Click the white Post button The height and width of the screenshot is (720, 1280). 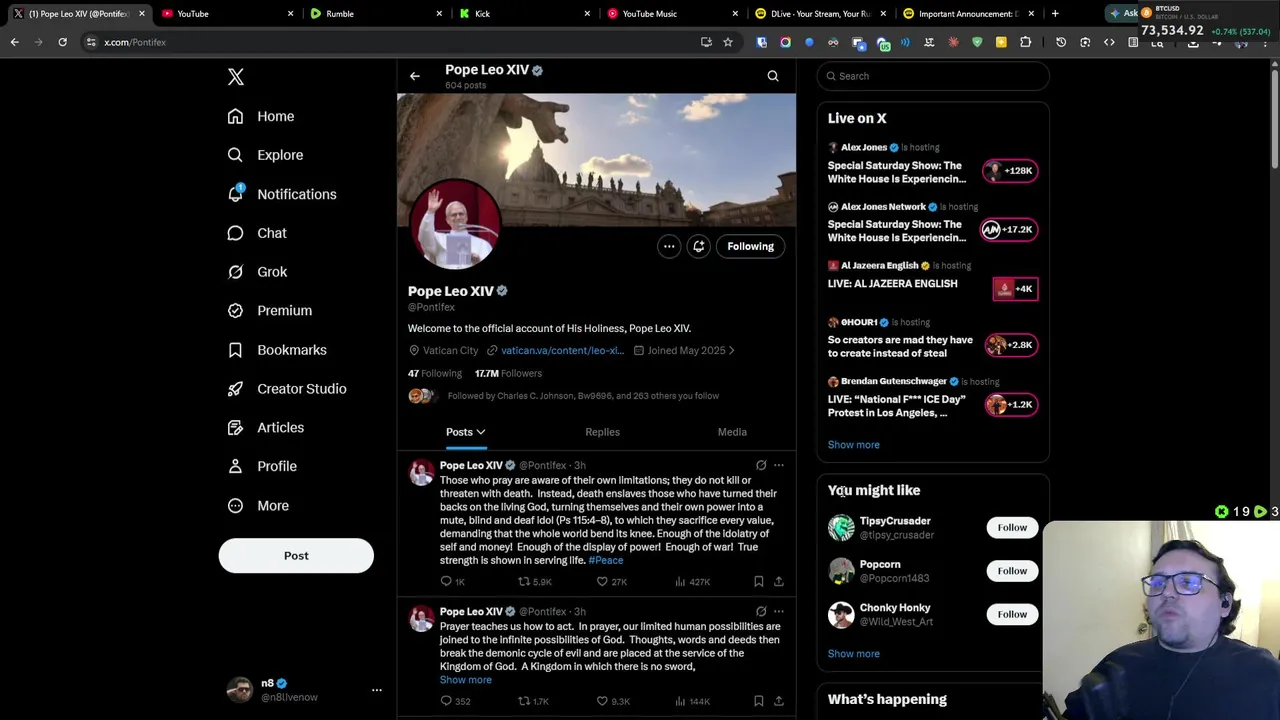point(296,556)
